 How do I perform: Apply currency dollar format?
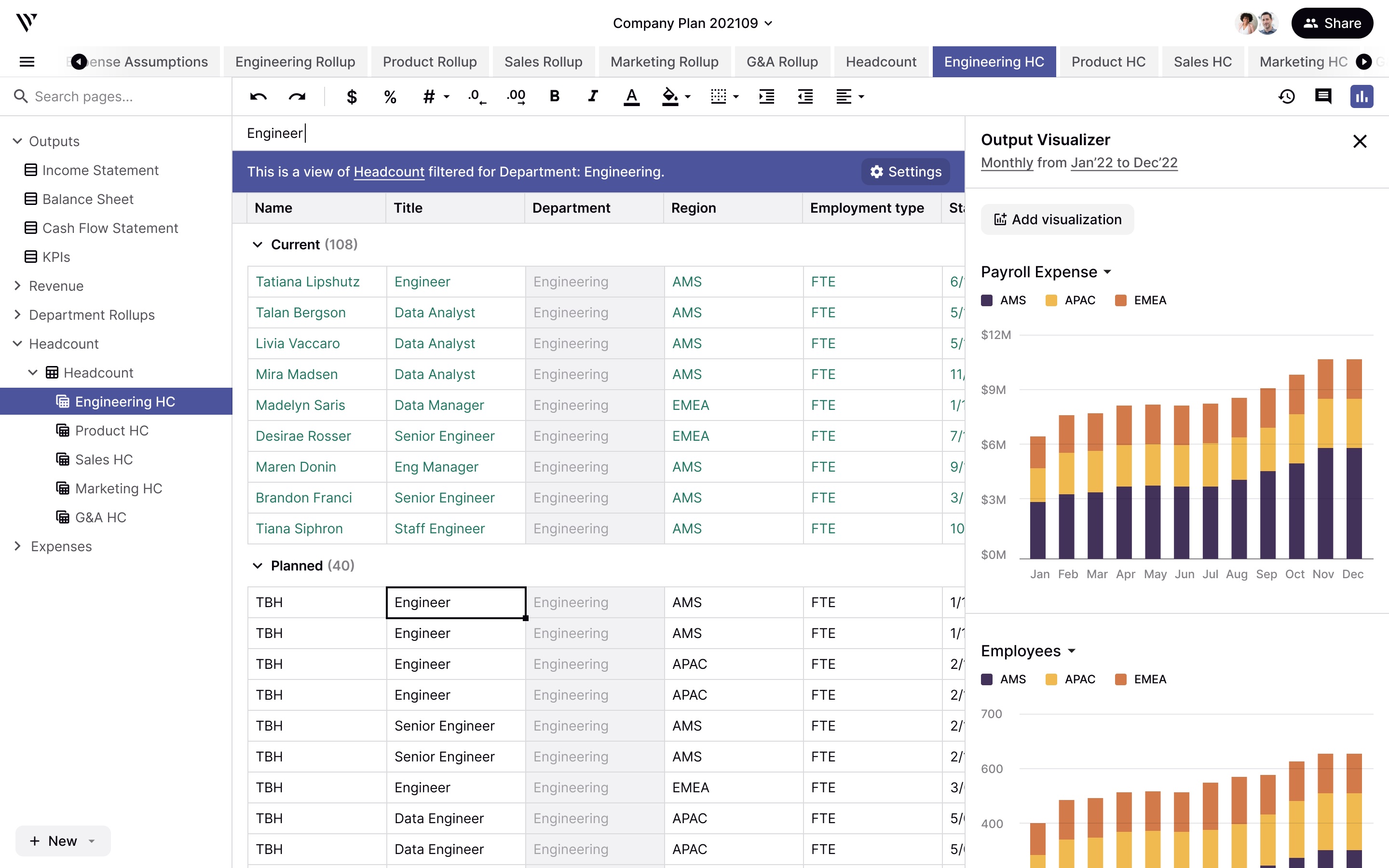(352, 96)
